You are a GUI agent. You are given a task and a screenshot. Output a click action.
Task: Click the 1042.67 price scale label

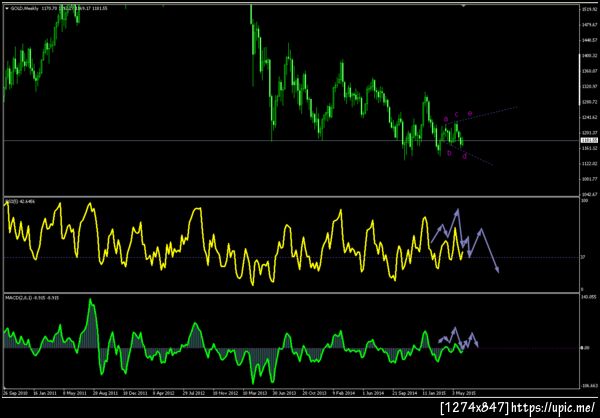pos(588,194)
